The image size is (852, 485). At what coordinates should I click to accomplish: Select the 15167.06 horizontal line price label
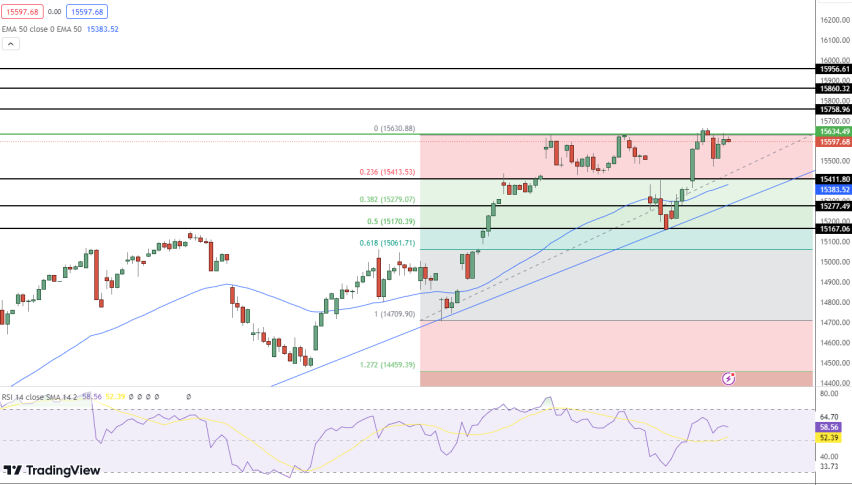[834, 229]
